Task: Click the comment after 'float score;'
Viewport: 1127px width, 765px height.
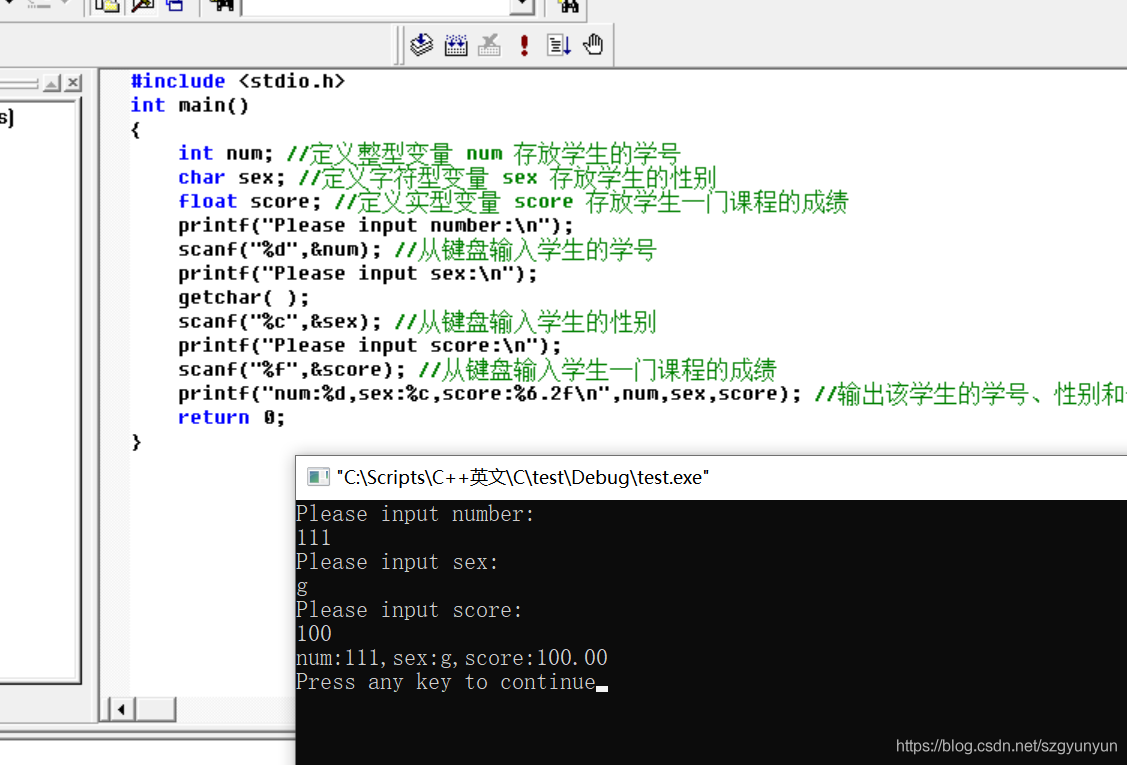Action: [x=591, y=202]
